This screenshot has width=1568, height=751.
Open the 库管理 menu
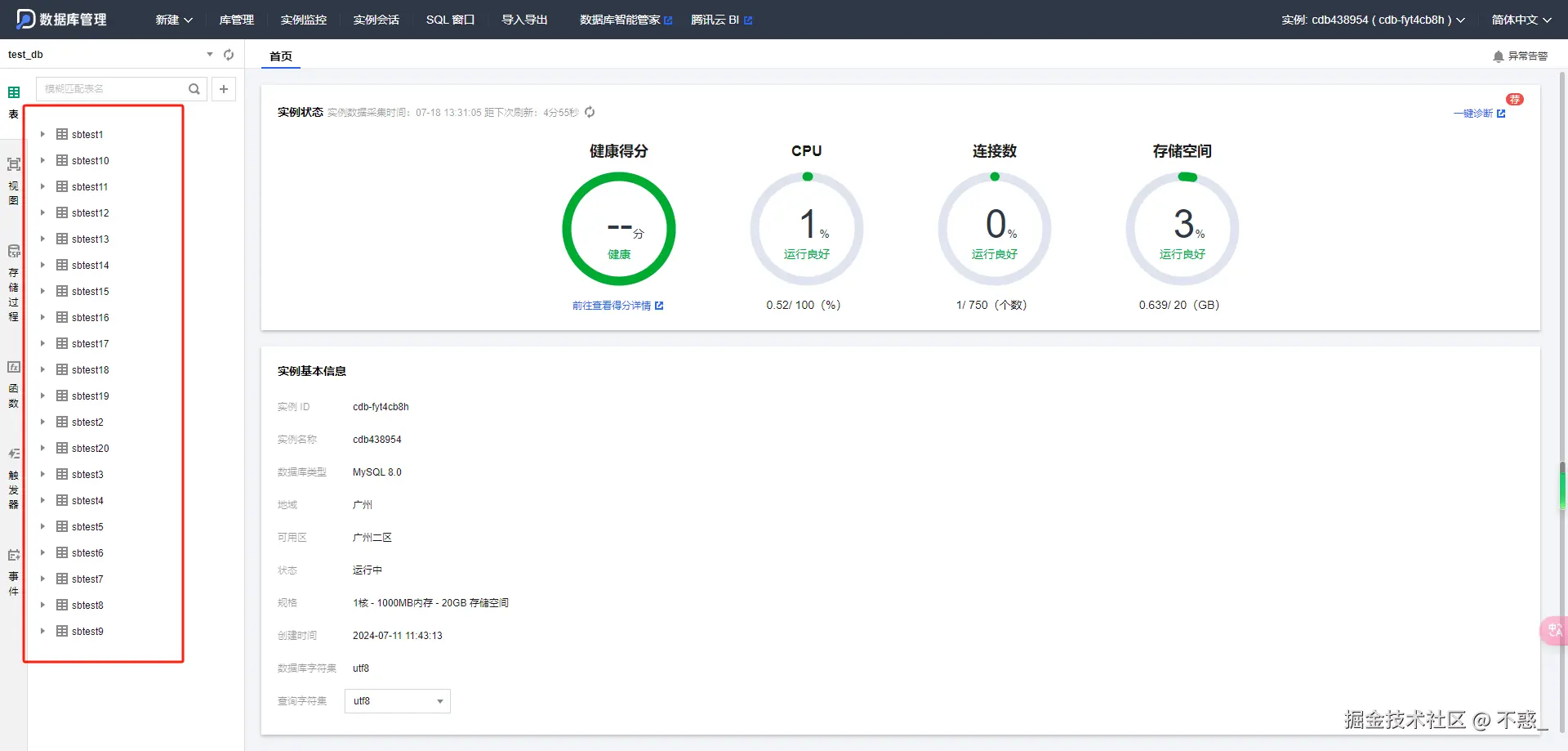237,20
